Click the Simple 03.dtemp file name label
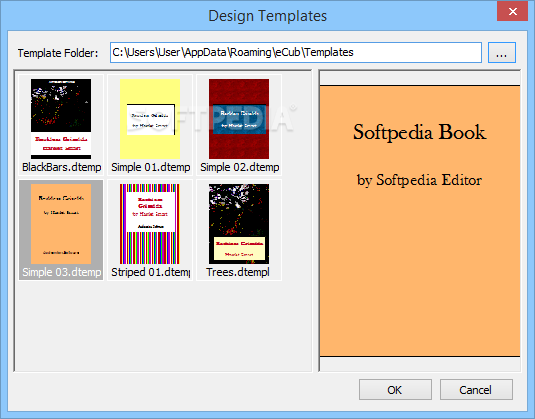Viewport: 535px width, 419px height. click(61, 272)
